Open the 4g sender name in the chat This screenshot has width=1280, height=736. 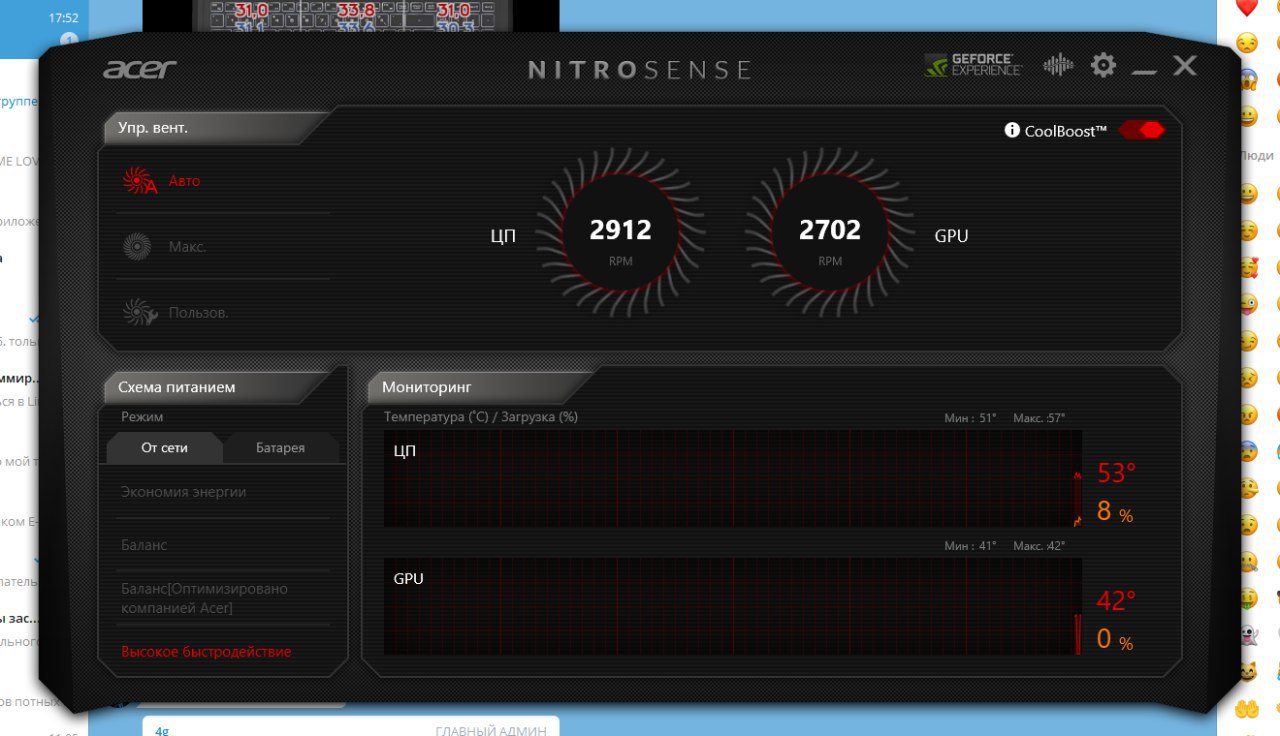tap(162, 731)
